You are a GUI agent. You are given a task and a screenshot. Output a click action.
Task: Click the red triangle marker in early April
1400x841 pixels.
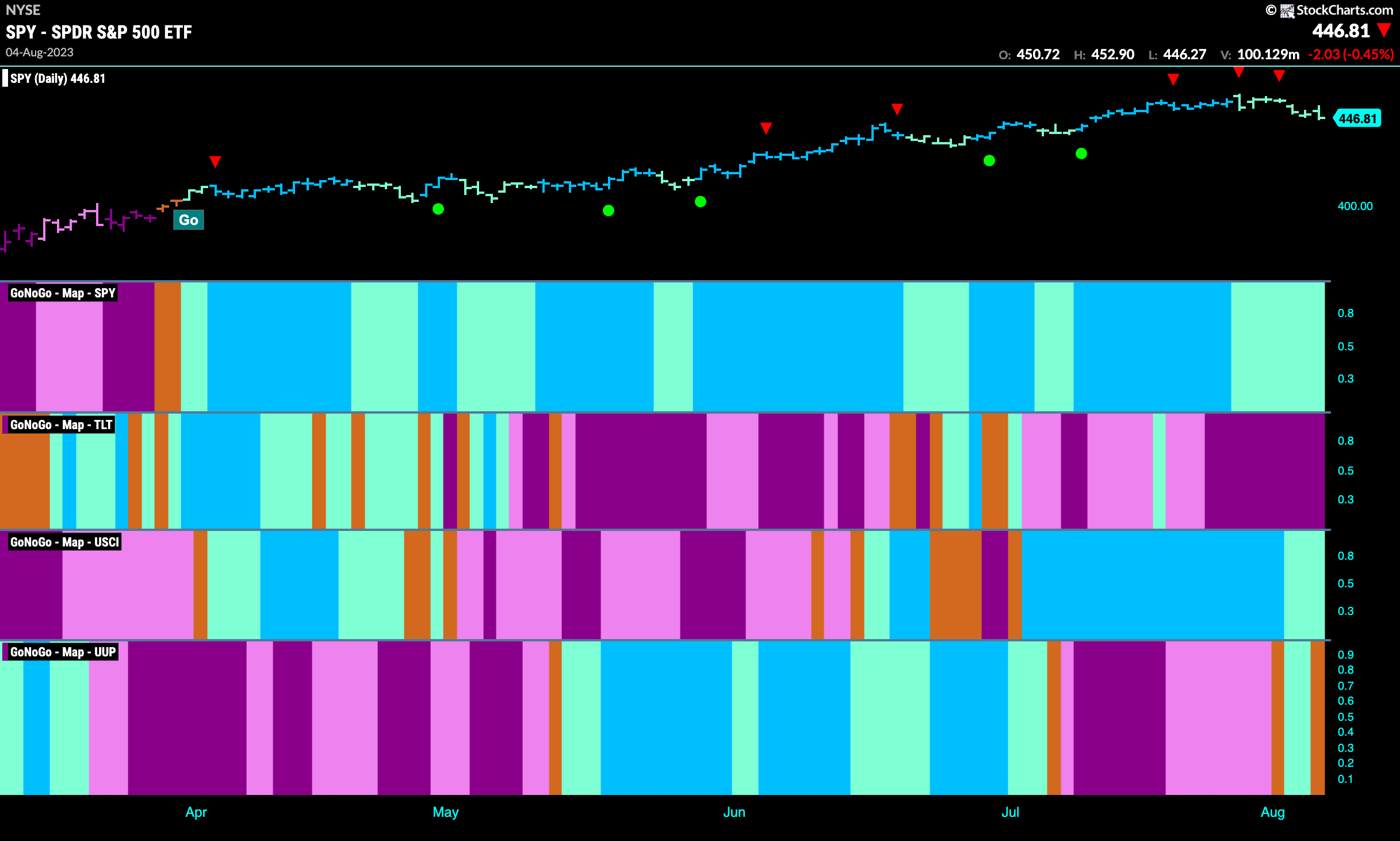(215, 162)
